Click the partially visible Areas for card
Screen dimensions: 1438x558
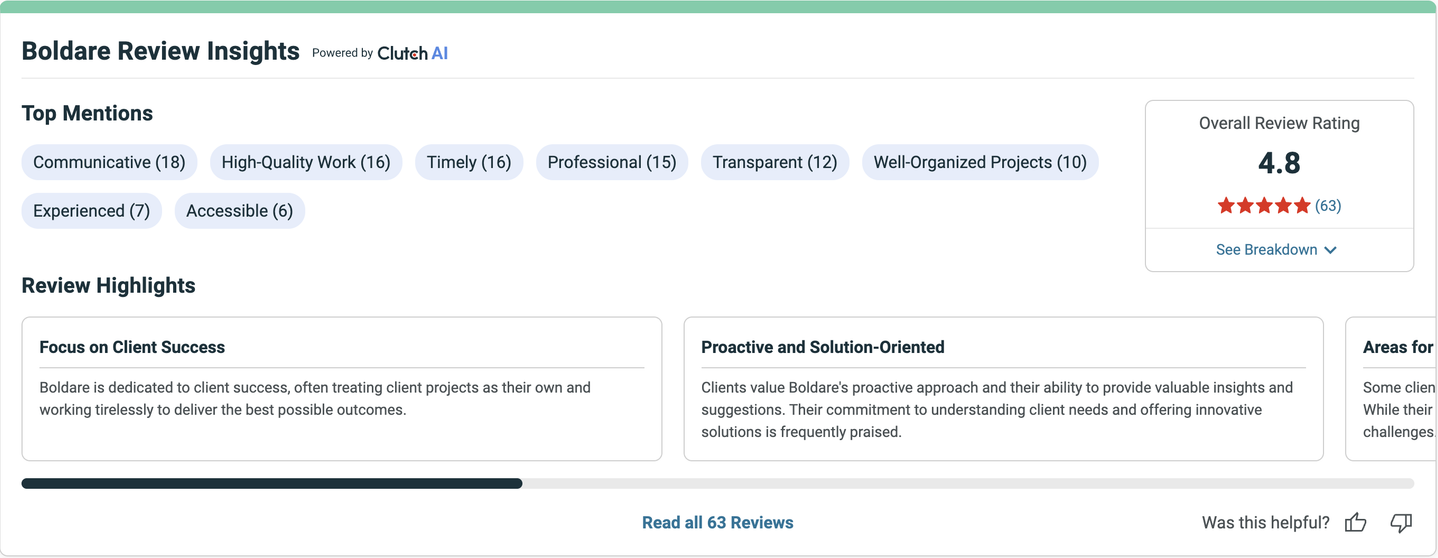[x=1391, y=389]
